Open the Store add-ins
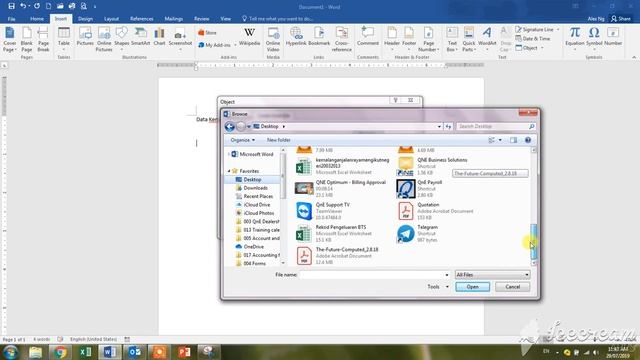 click(x=207, y=33)
